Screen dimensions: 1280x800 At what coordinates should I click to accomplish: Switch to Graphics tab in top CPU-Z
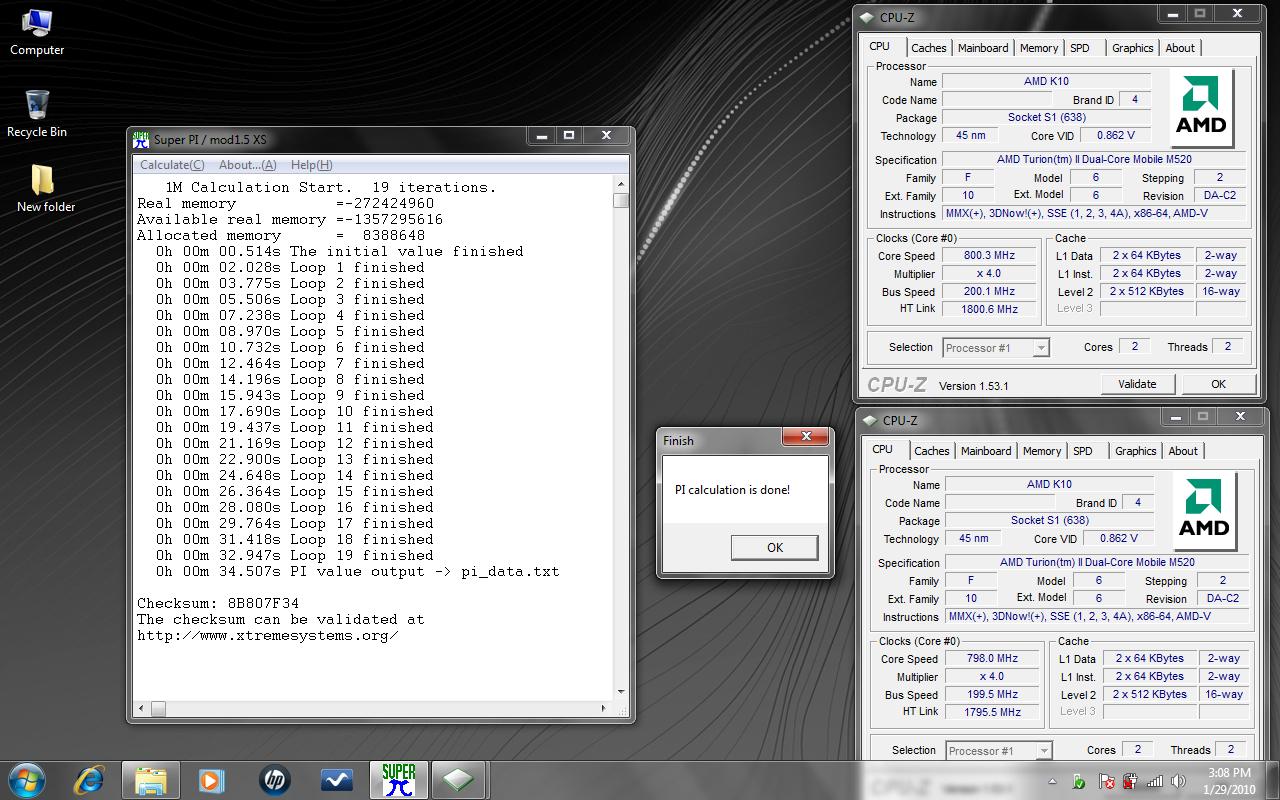1132,48
